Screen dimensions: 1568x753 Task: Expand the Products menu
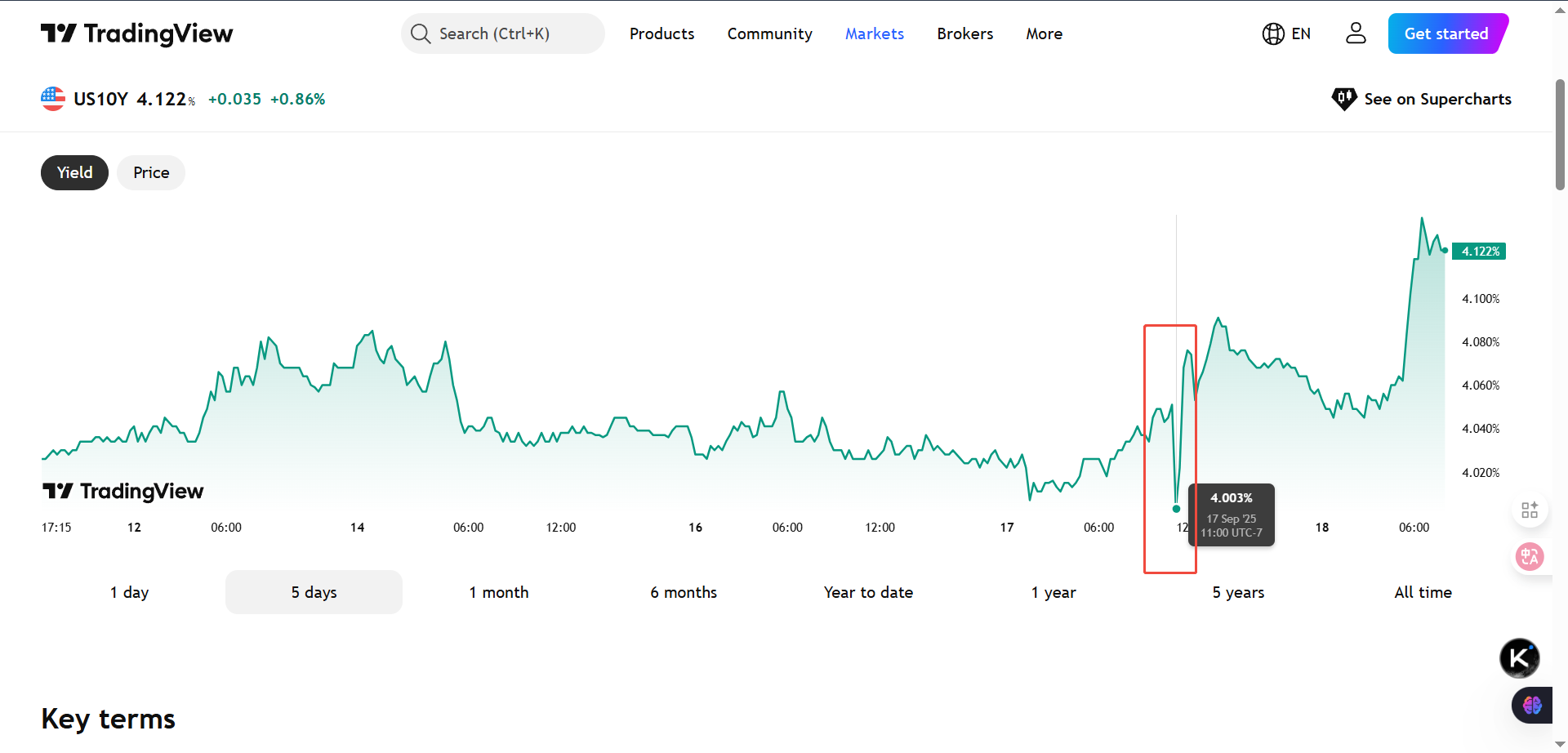[661, 33]
